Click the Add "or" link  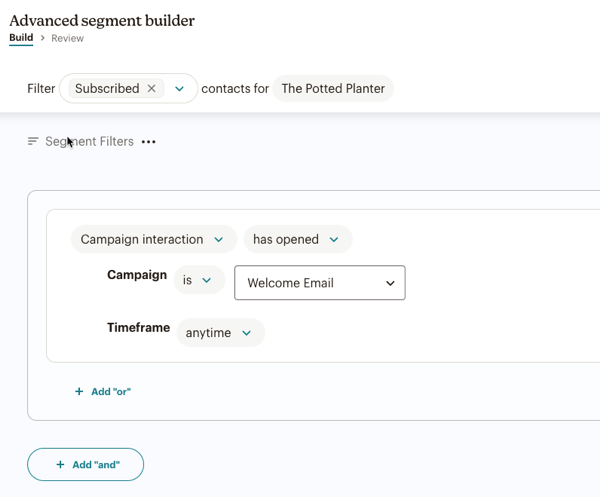tap(110, 392)
